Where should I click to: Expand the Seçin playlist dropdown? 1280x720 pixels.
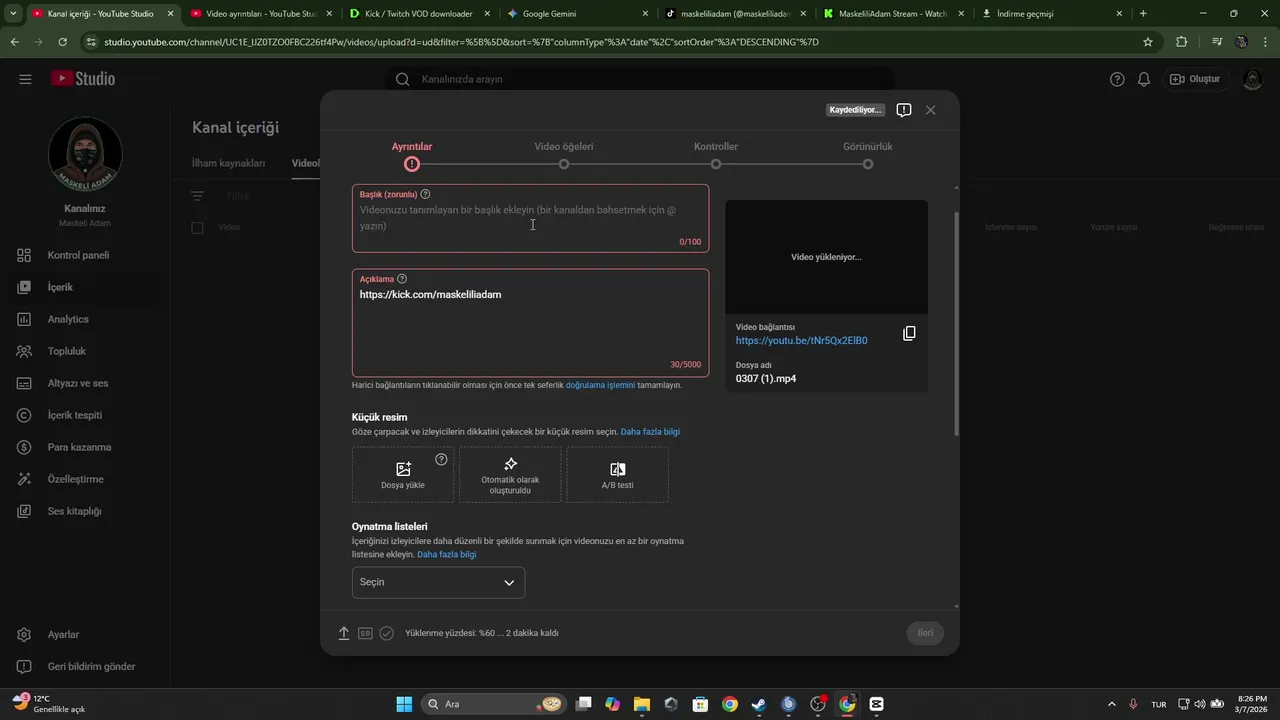438,582
